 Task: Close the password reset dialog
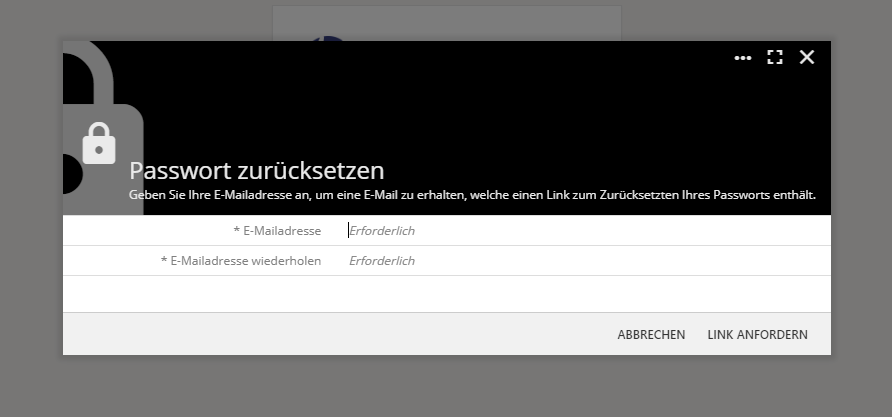tap(807, 57)
